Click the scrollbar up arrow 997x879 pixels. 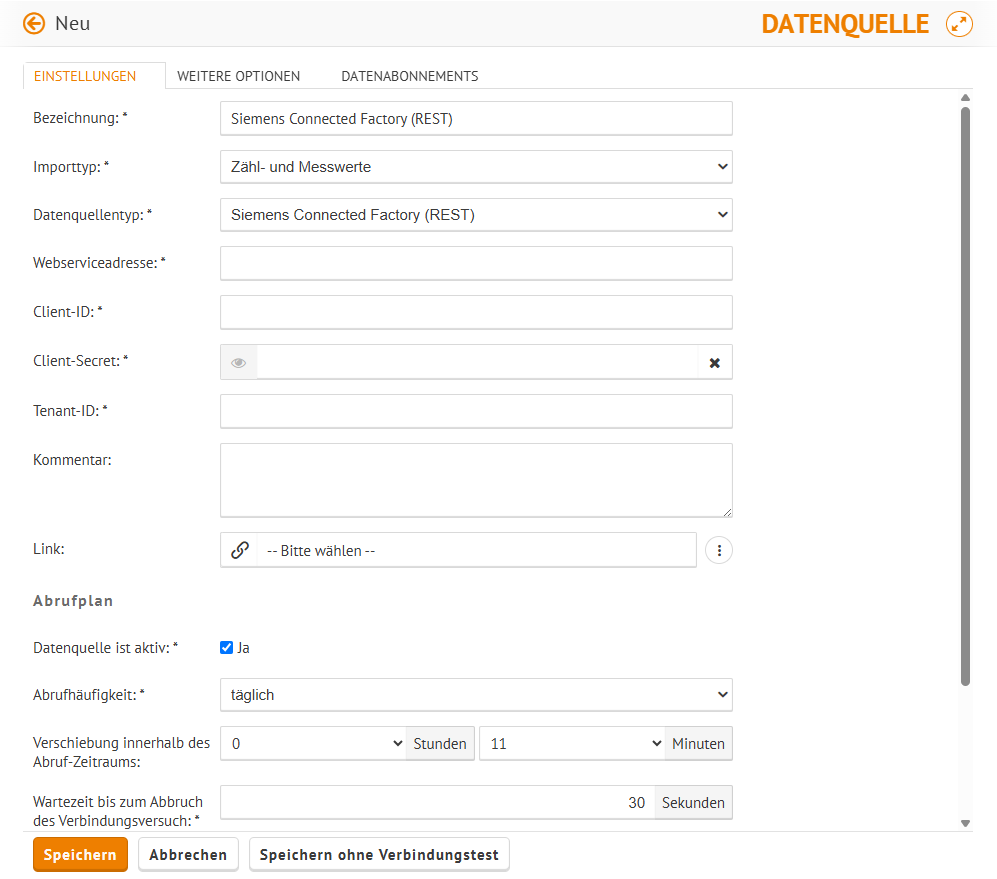[x=965, y=97]
